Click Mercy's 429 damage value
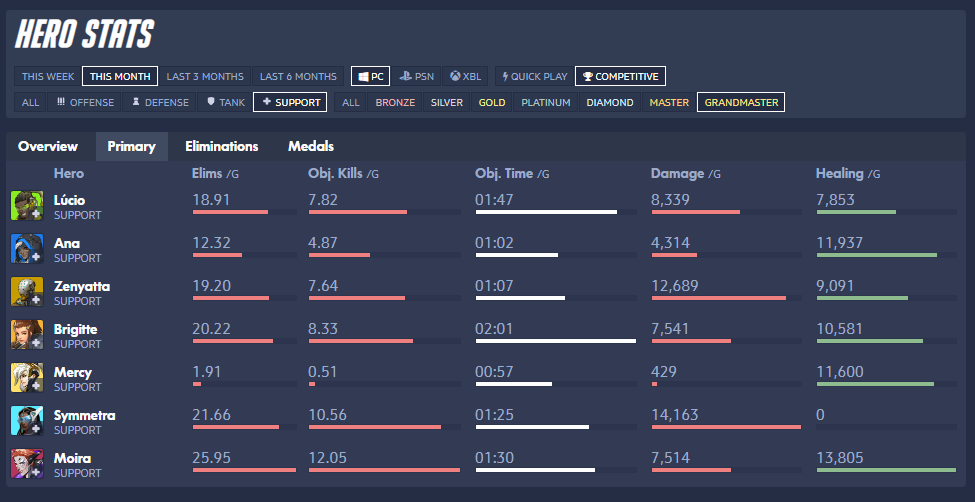 tap(663, 372)
